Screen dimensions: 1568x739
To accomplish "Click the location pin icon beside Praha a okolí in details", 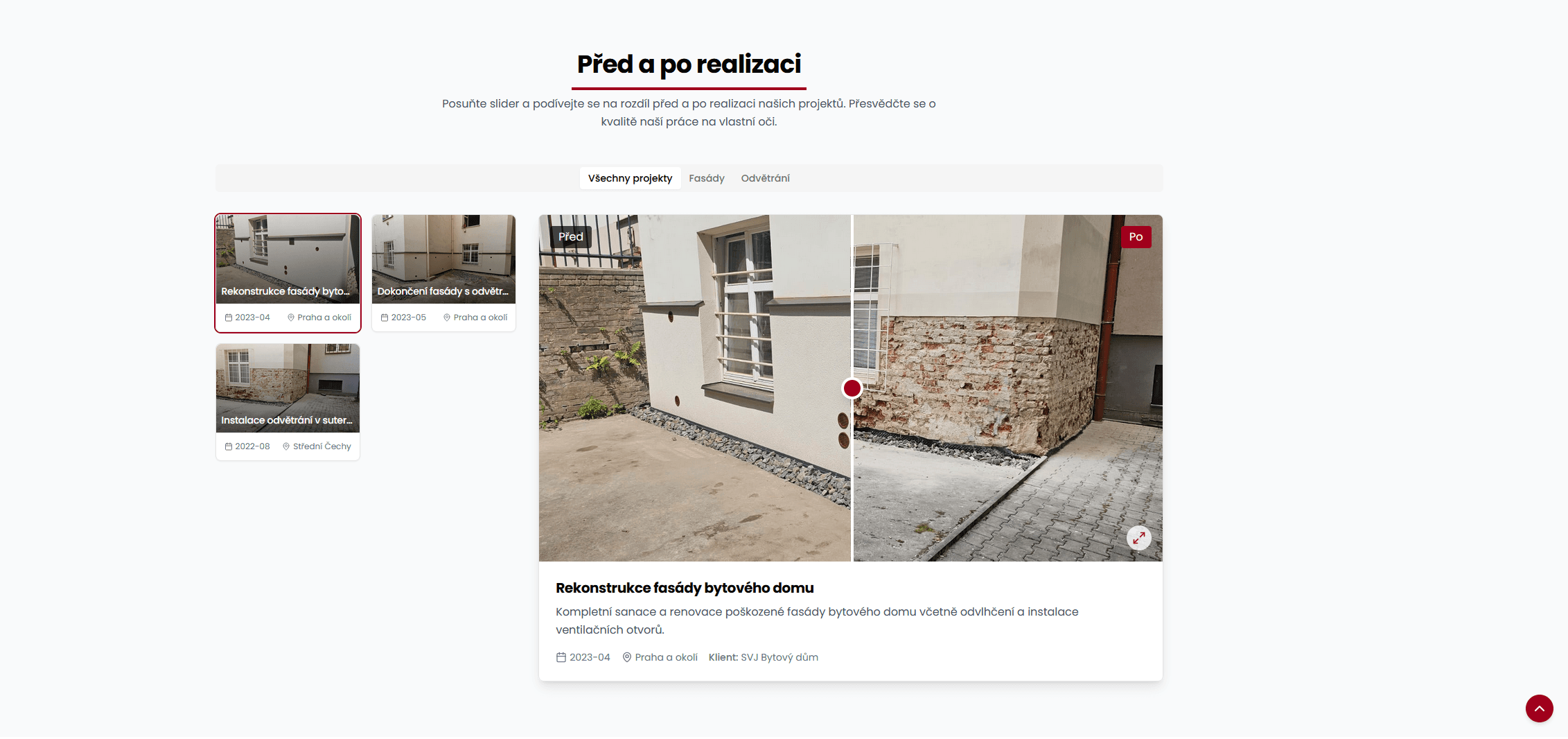I will tap(626, 657).
